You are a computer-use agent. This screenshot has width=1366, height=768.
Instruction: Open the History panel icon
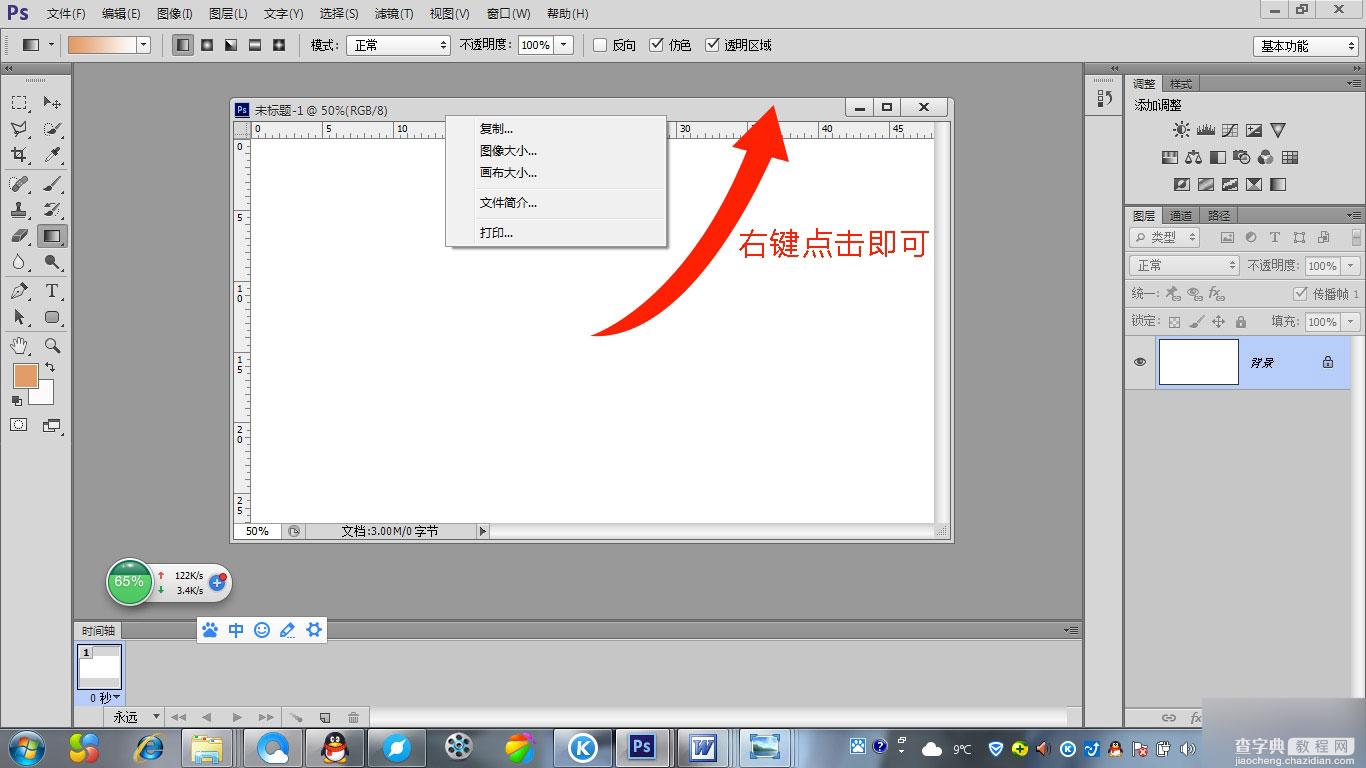pyautogui.click(x=1104, y=98)
